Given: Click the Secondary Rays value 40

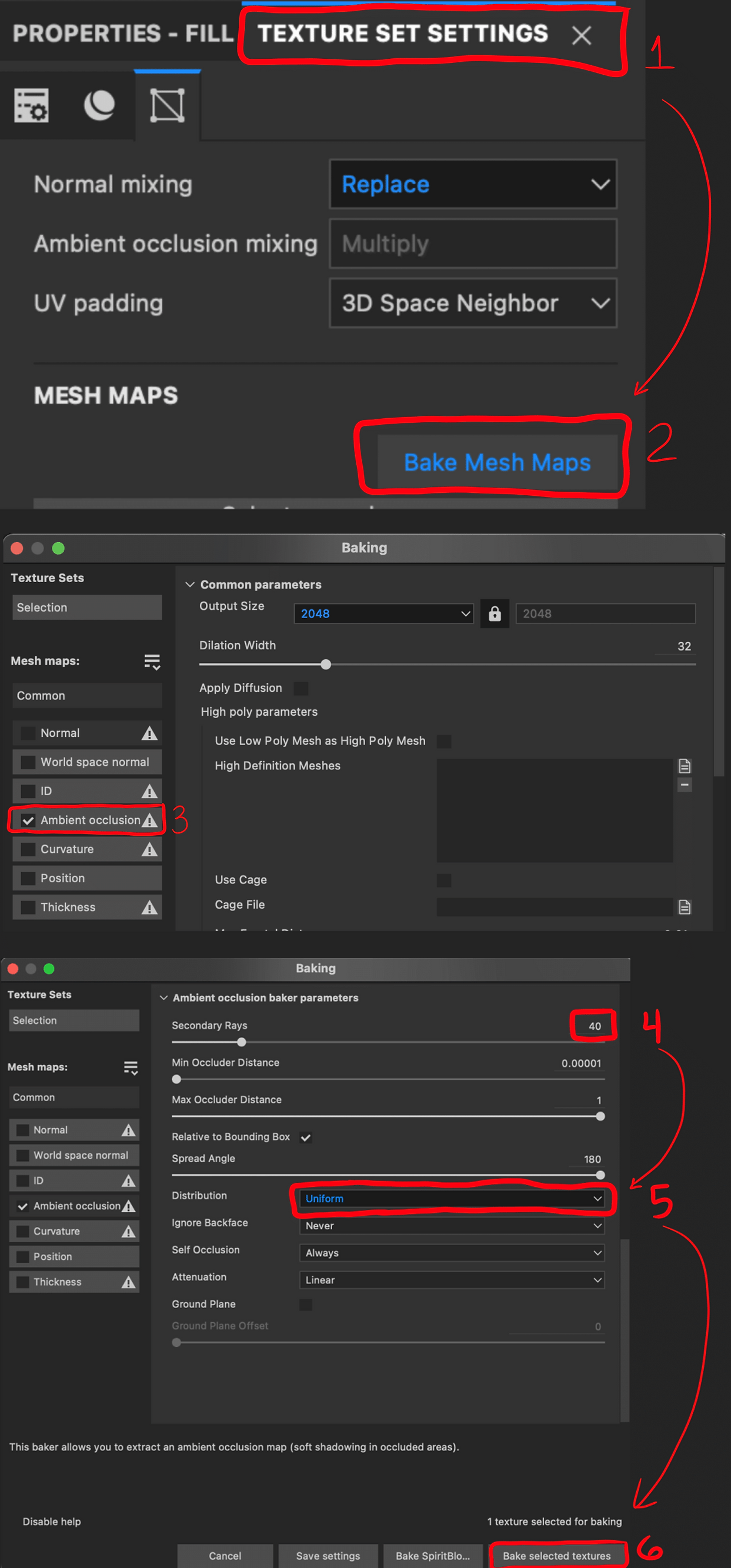Looking at the screenshot, I should (x=594, y=1026).
